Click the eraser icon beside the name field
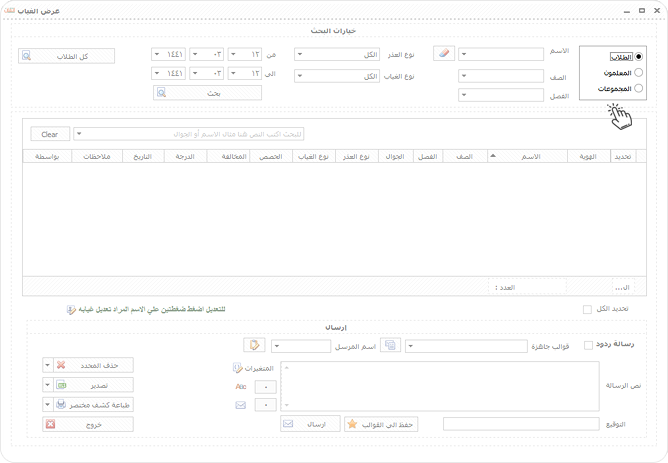The image size is (668, 463). tap(444, 54)
